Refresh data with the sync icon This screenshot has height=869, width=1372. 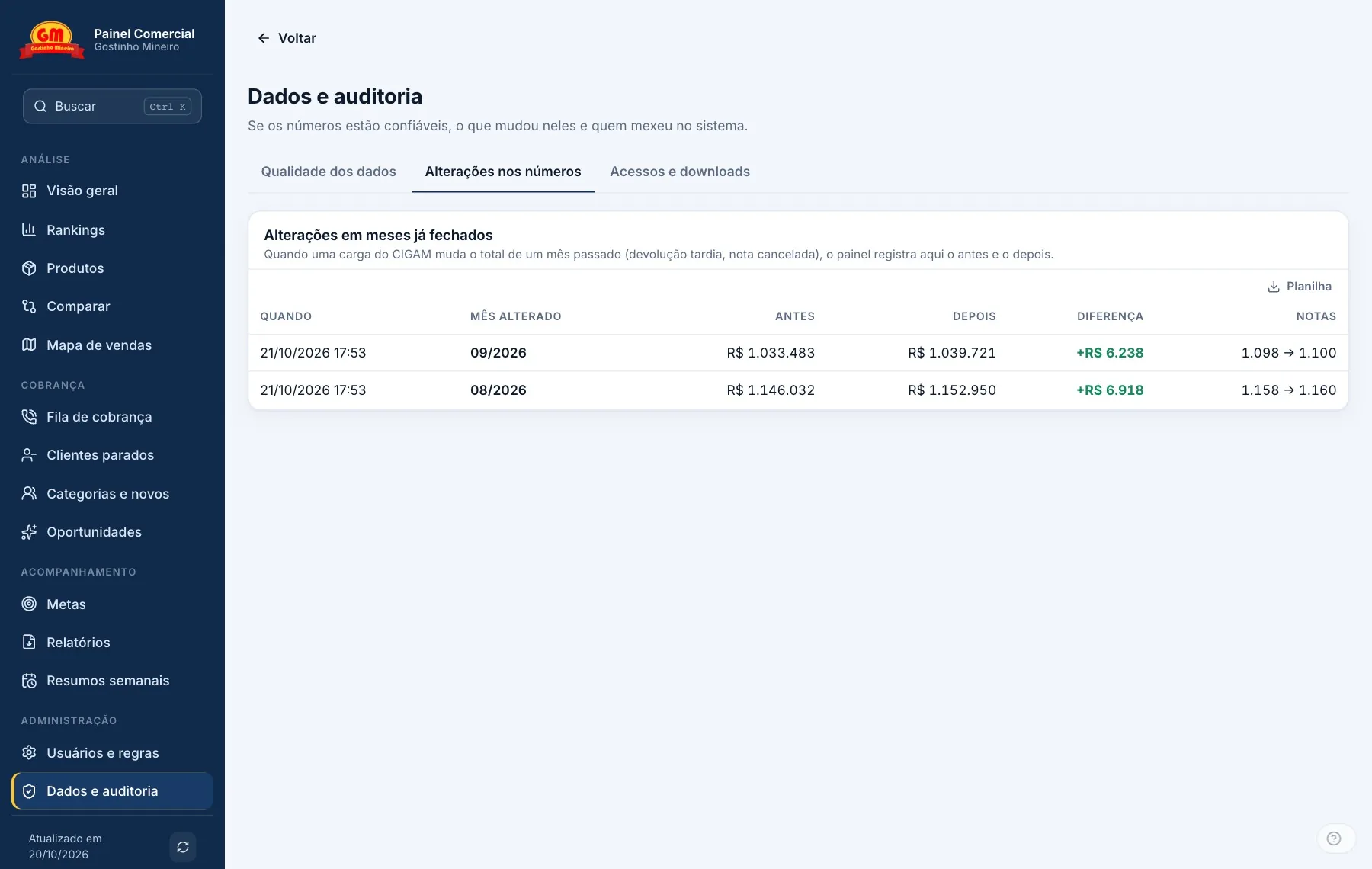tap(183, 847)
